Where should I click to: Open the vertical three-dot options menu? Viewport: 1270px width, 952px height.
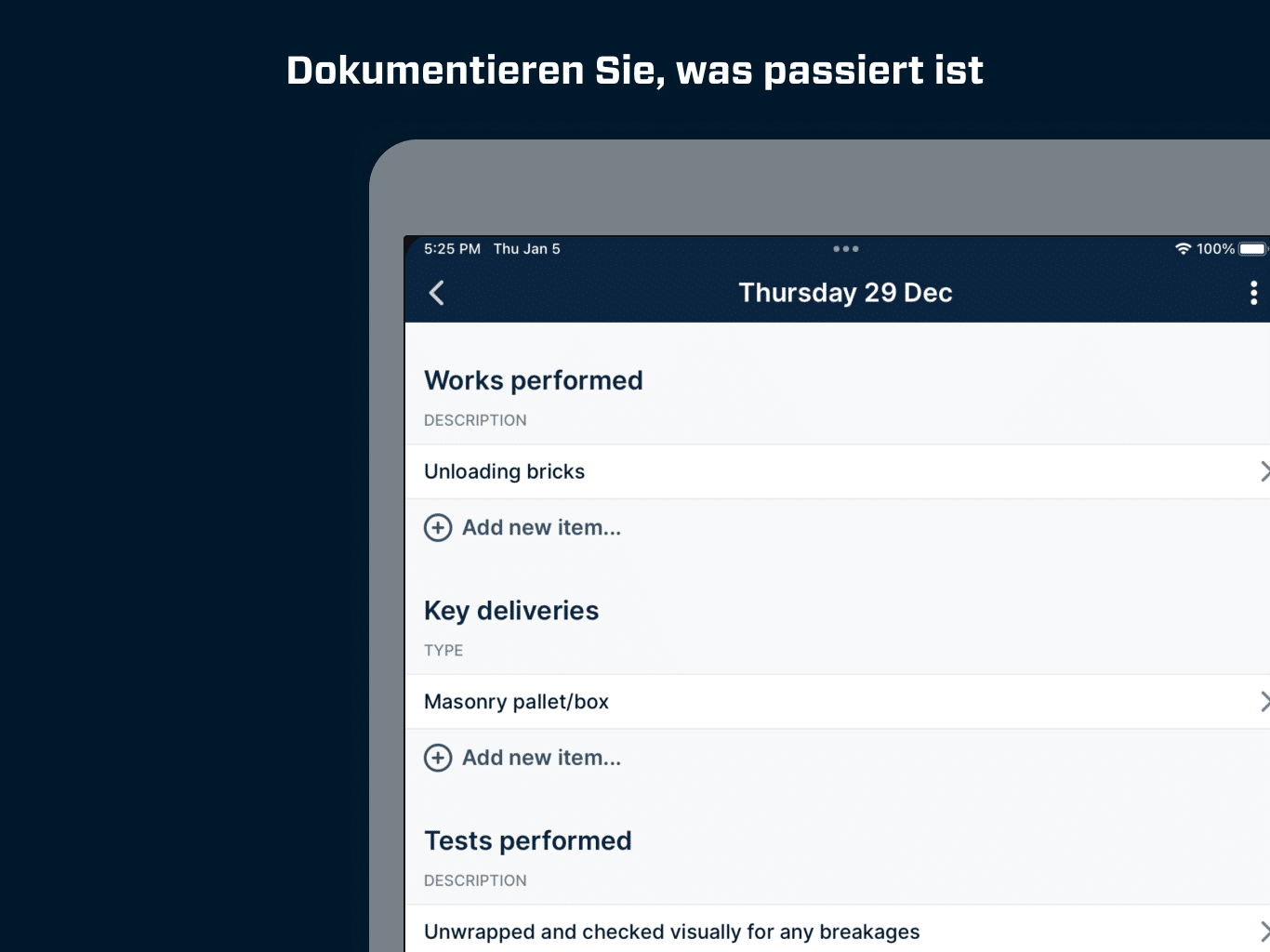tap(1253, 293)
